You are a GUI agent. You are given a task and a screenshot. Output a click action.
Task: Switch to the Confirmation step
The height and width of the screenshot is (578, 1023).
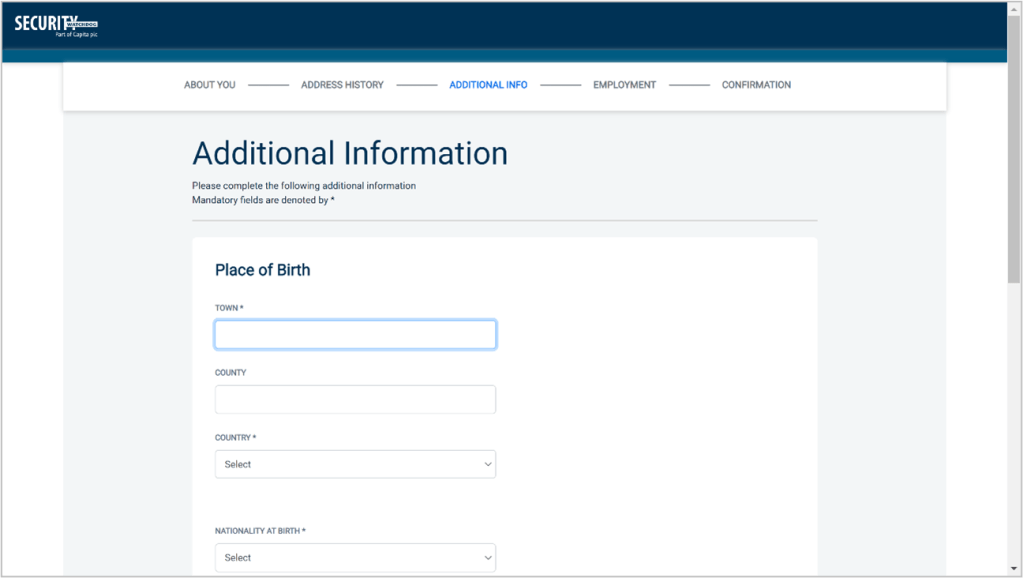(756, 85)
